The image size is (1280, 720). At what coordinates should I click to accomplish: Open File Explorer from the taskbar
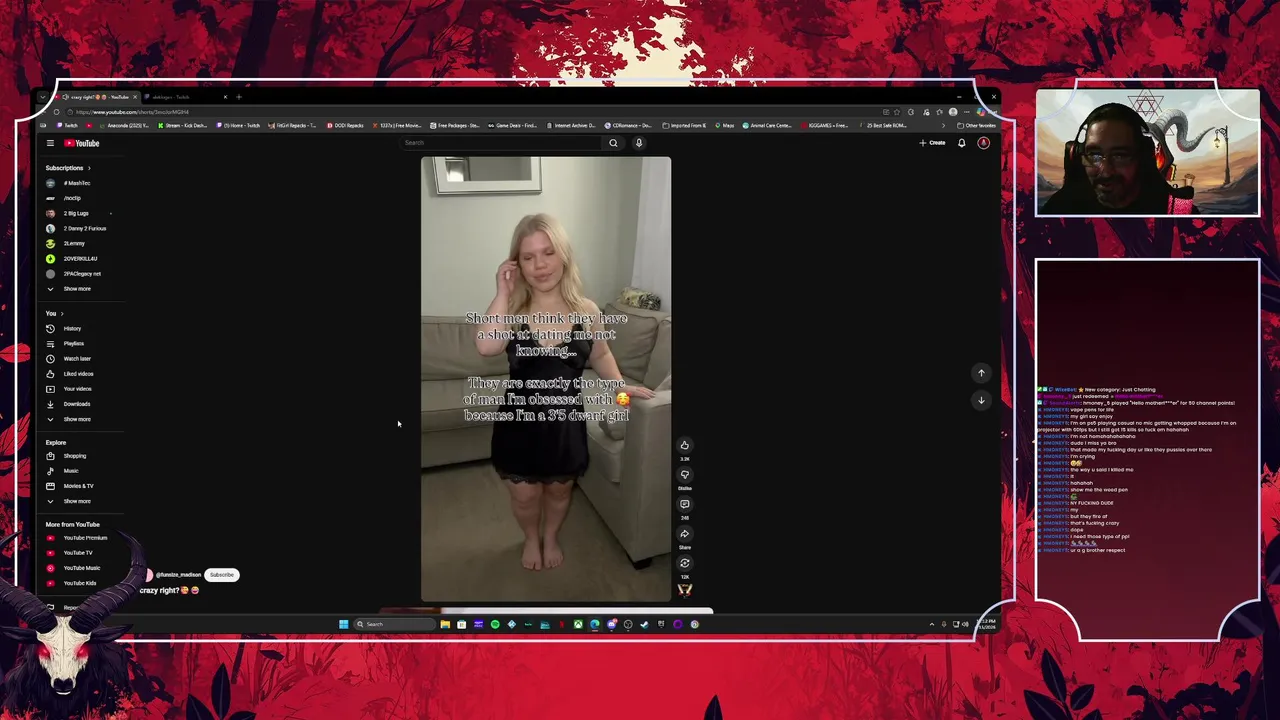point(445,624)
